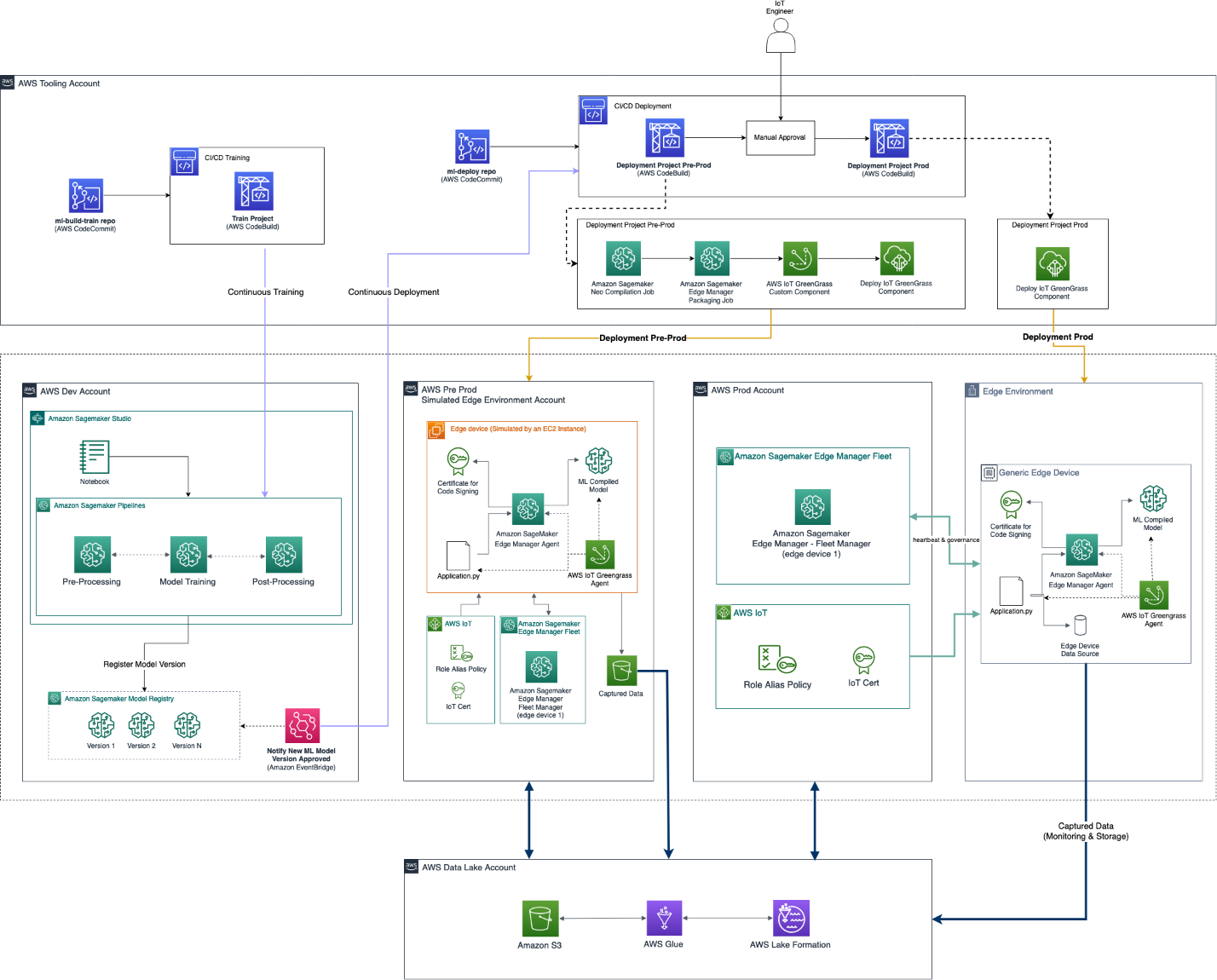Select the 'Generic Edge Device' heading

pos(1039,473)
